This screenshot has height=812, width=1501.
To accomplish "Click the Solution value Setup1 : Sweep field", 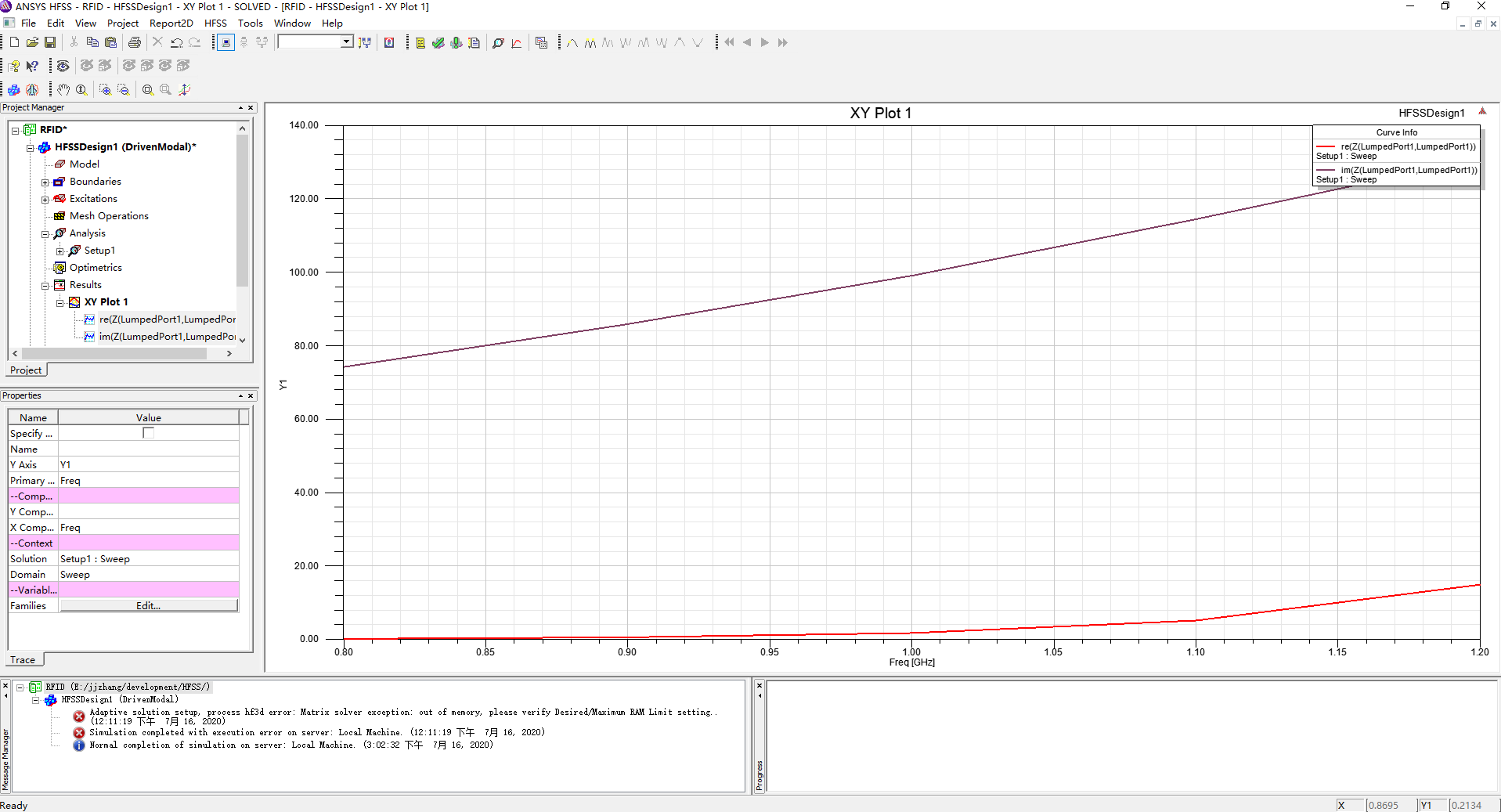I will (148, 558).
